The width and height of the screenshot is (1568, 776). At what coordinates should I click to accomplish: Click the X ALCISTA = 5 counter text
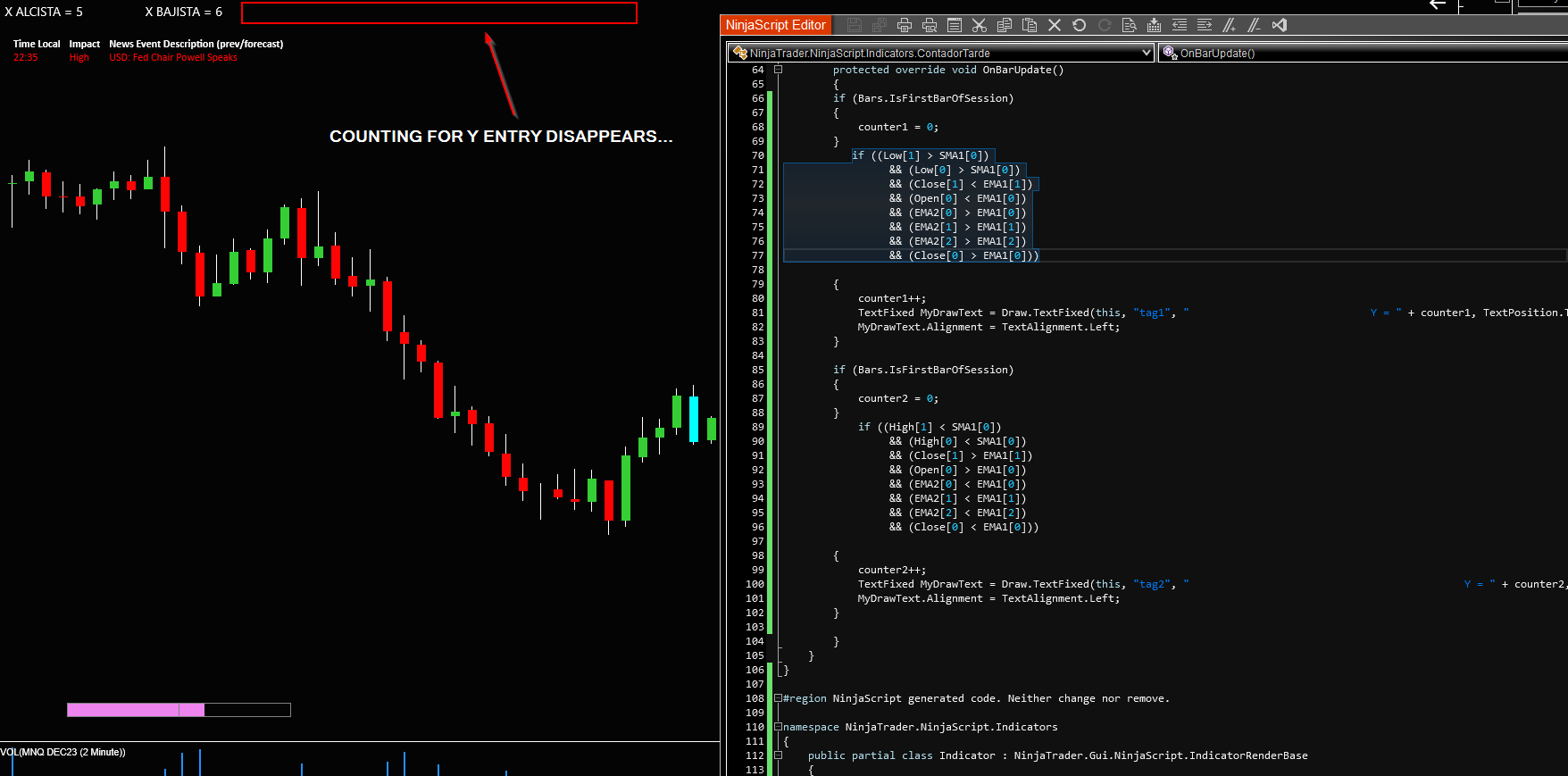[x=44, y=13]
